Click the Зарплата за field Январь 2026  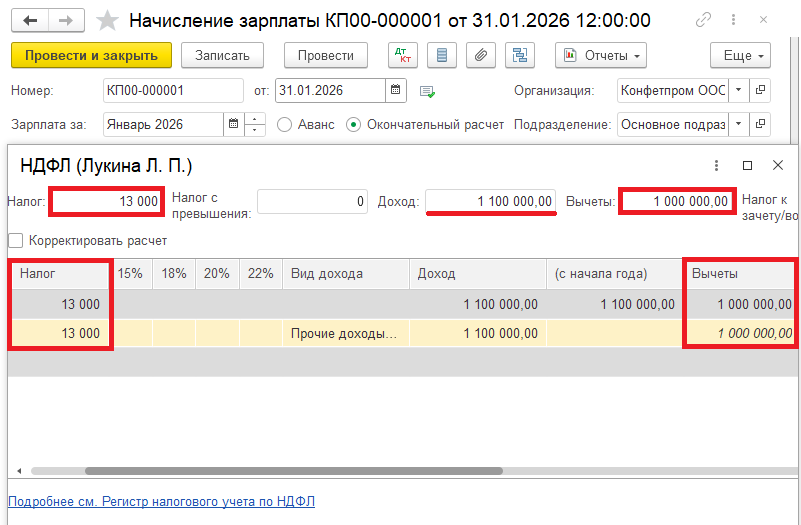[x=163, y=124]
